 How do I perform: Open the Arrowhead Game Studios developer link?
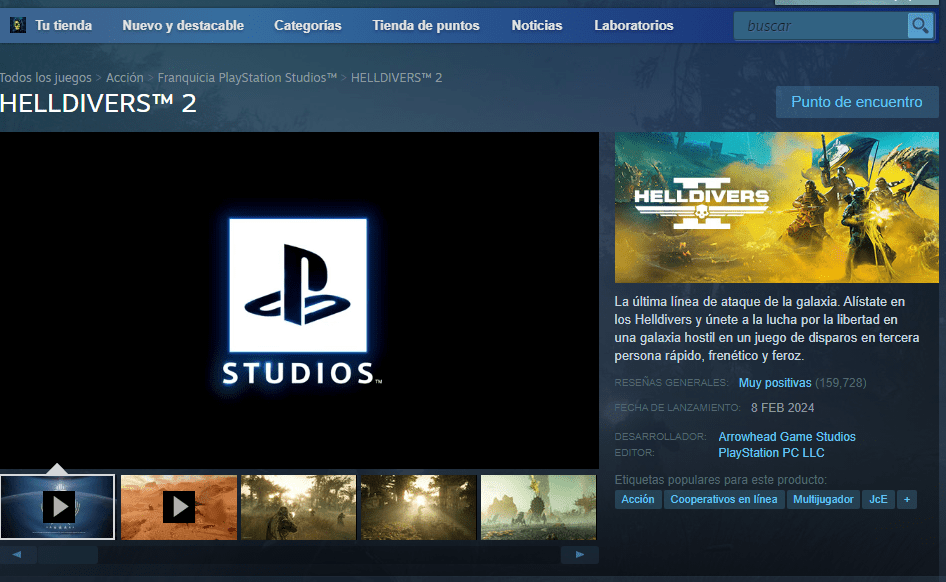point(787,437)
